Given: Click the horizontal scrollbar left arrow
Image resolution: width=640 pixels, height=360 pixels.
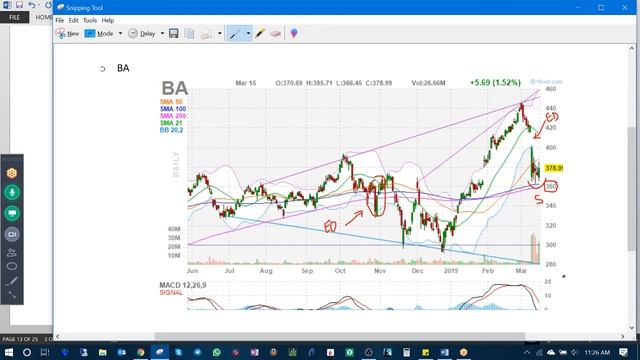Looking at the screenshot, I should 57,336.
